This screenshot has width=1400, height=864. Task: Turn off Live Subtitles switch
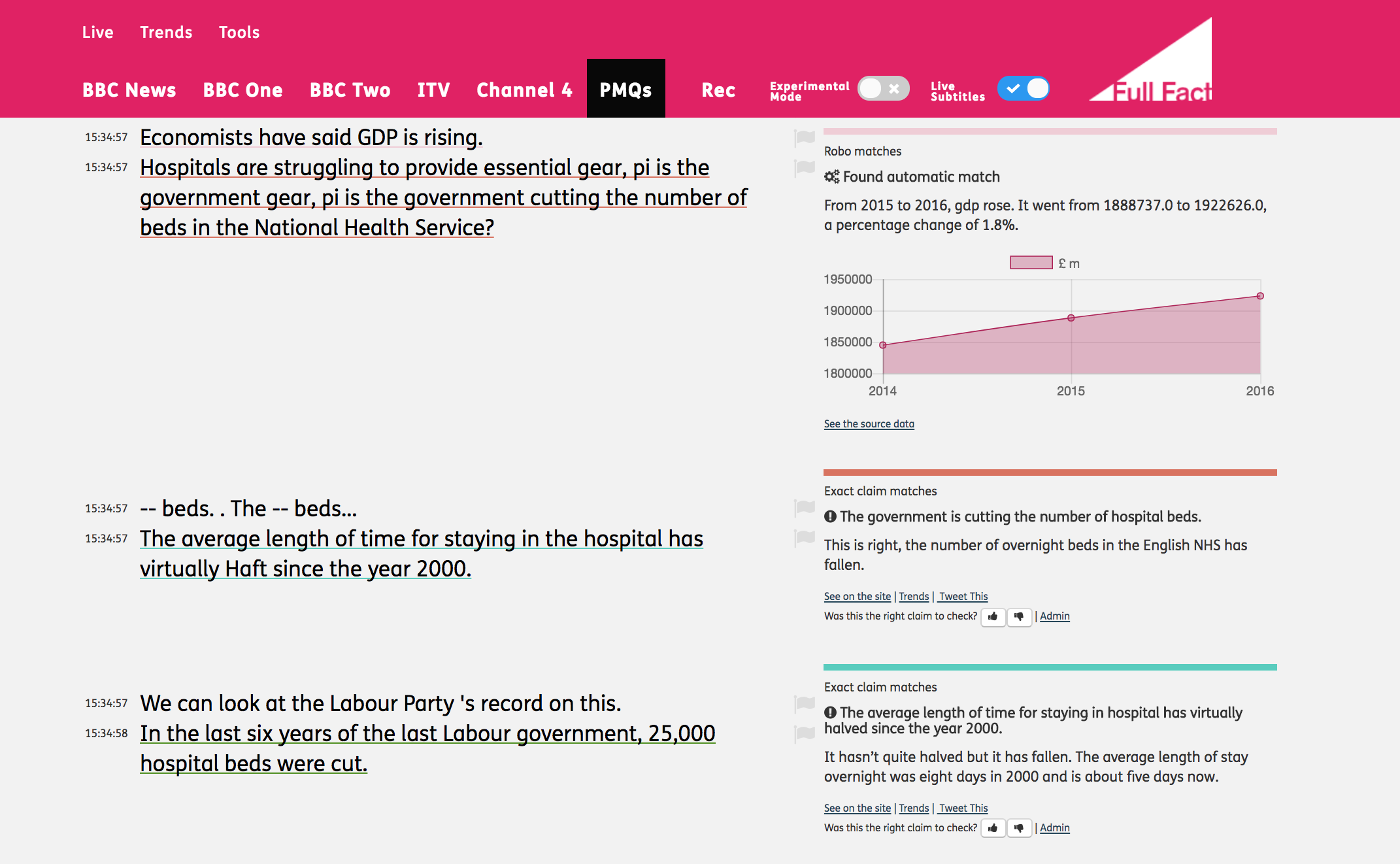click(x=1023, y=89)
